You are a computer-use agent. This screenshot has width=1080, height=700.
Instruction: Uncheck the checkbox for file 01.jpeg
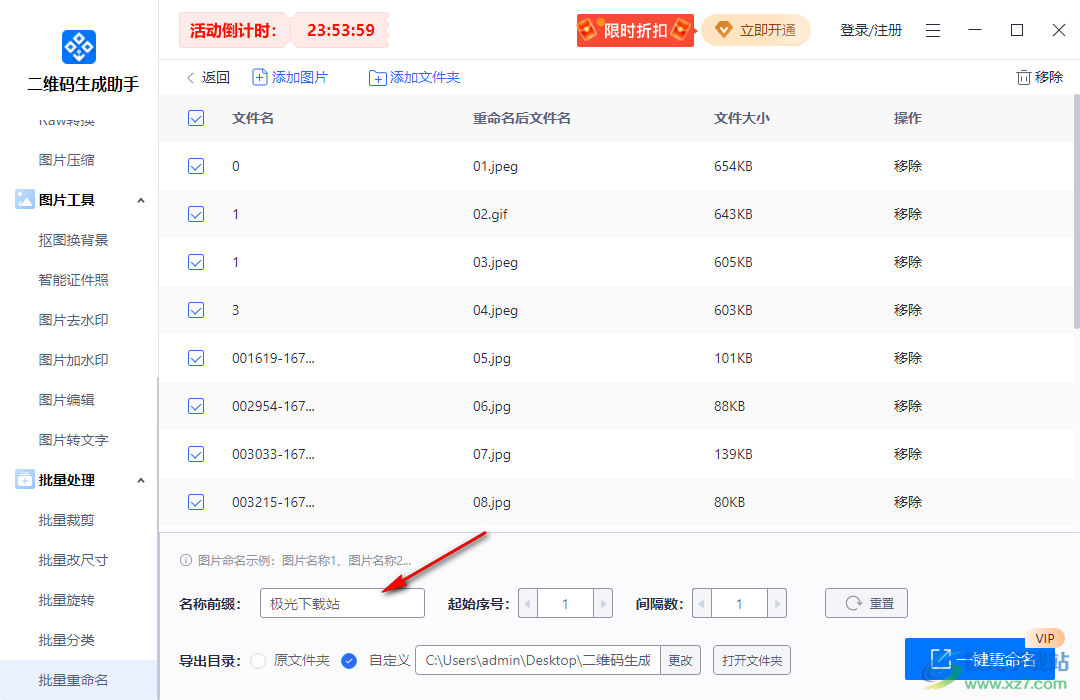(x=196, y=166)
